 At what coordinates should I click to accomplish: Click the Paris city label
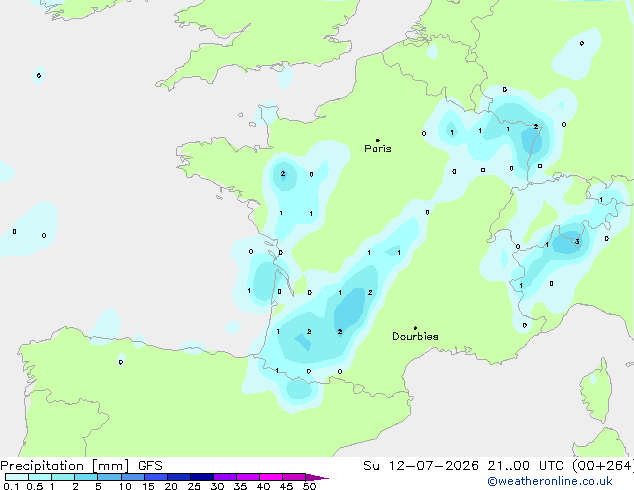378,149
